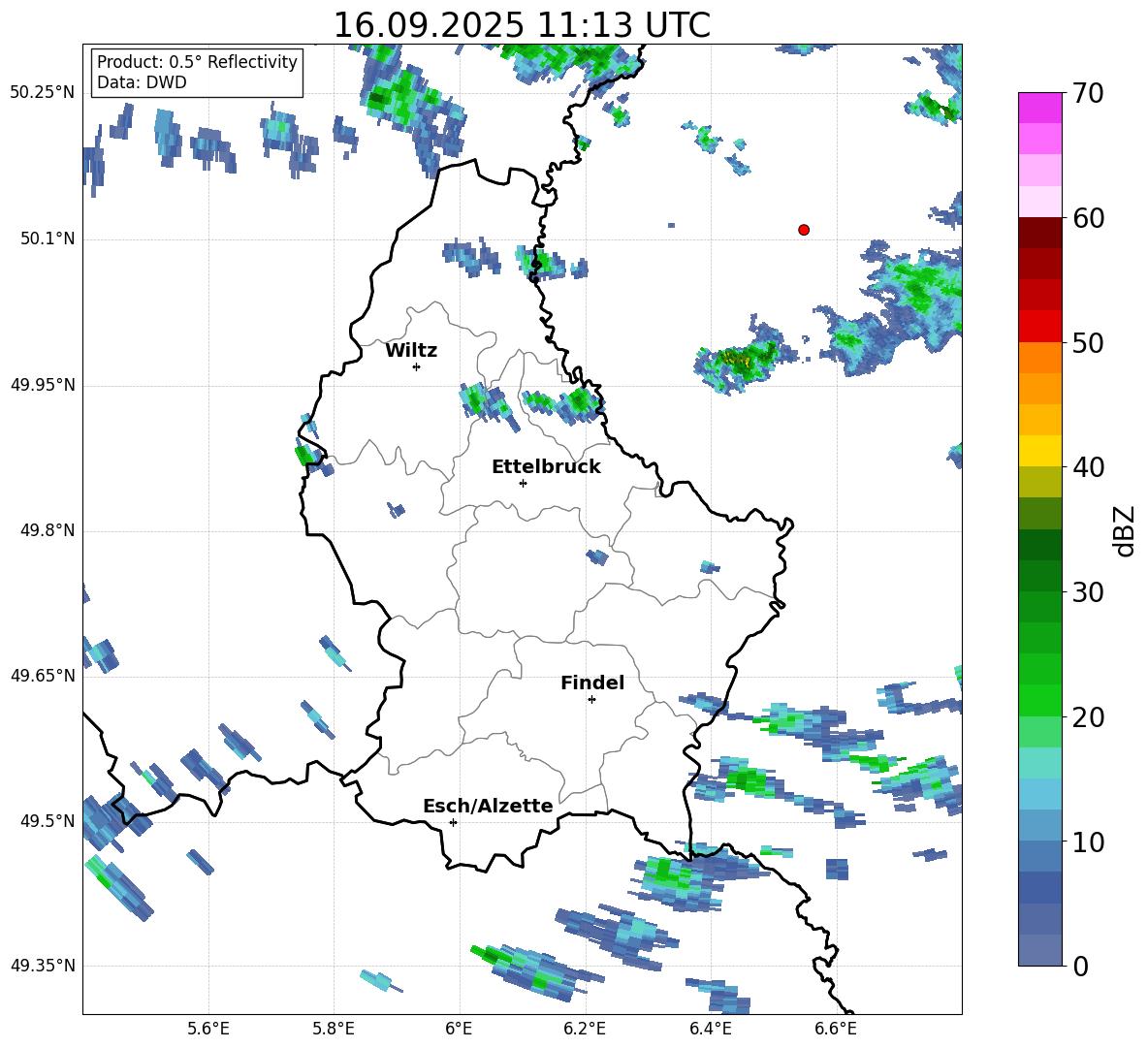1148x1048 pixels.
Task: Click the Ettelbruck location cross marker
Action: [x=523, y=483]
